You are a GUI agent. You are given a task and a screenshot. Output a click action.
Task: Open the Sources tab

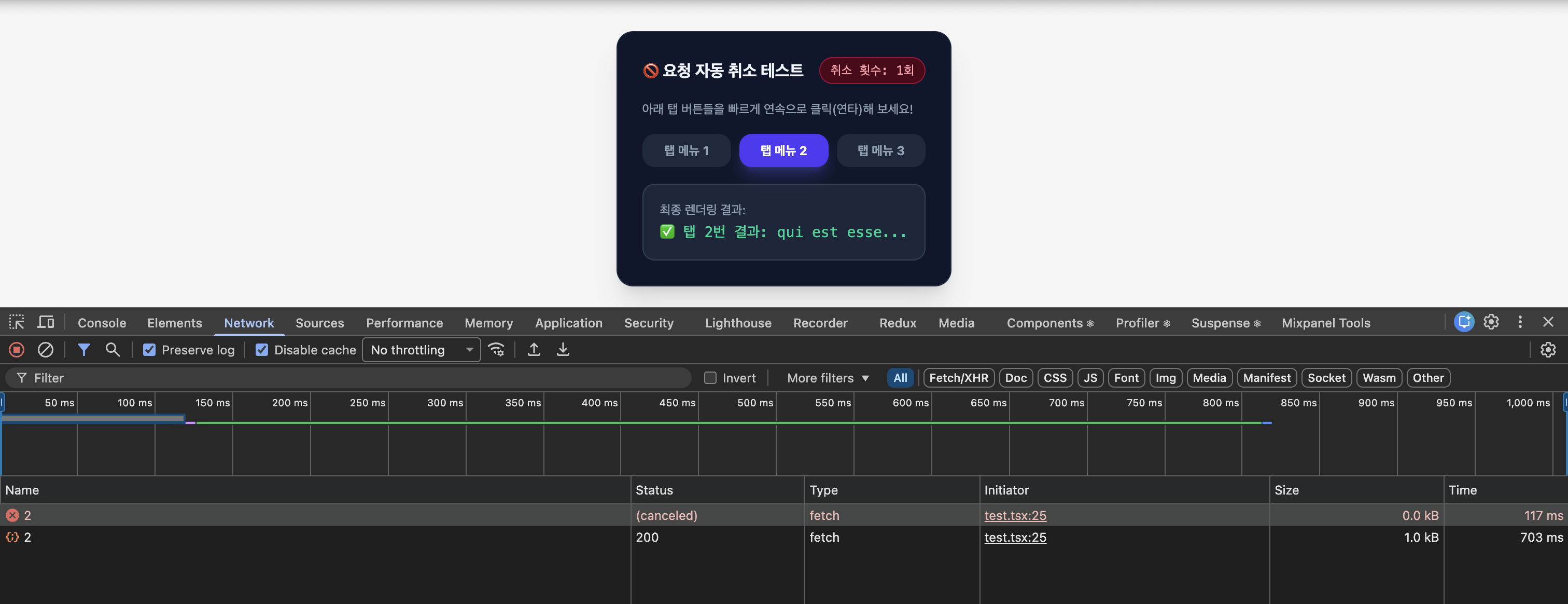point(319,323)
